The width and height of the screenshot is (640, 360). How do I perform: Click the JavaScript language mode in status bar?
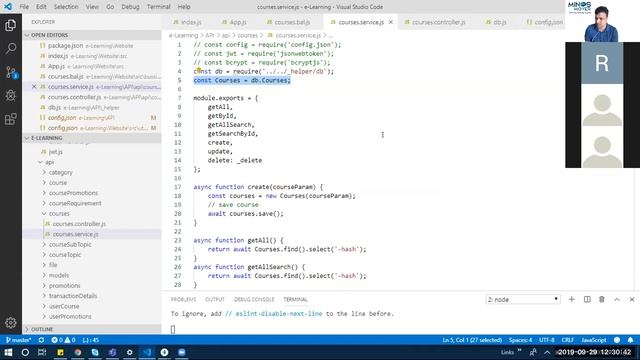[593, 340]
